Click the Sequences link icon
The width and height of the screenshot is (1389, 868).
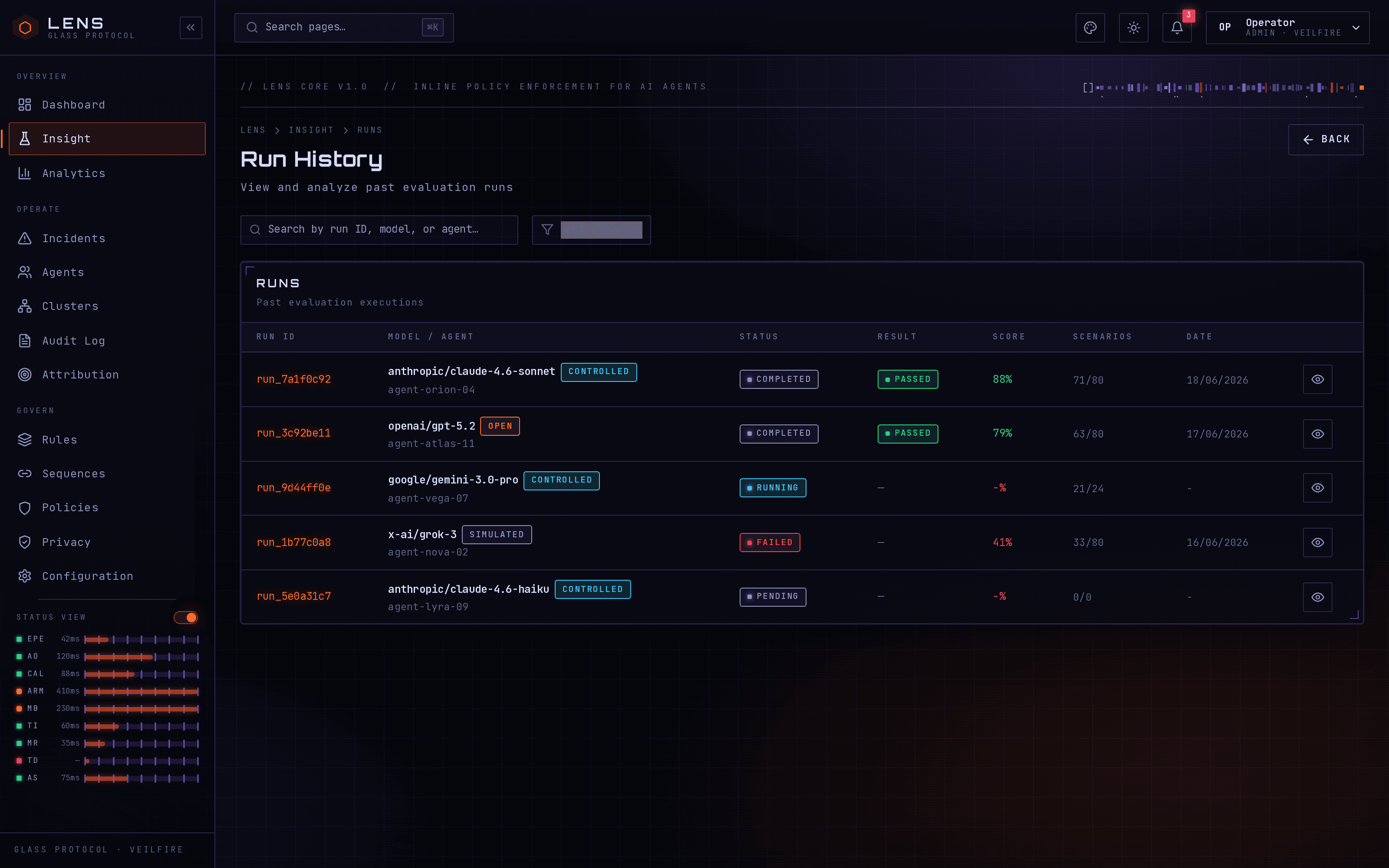pos(25,473)
